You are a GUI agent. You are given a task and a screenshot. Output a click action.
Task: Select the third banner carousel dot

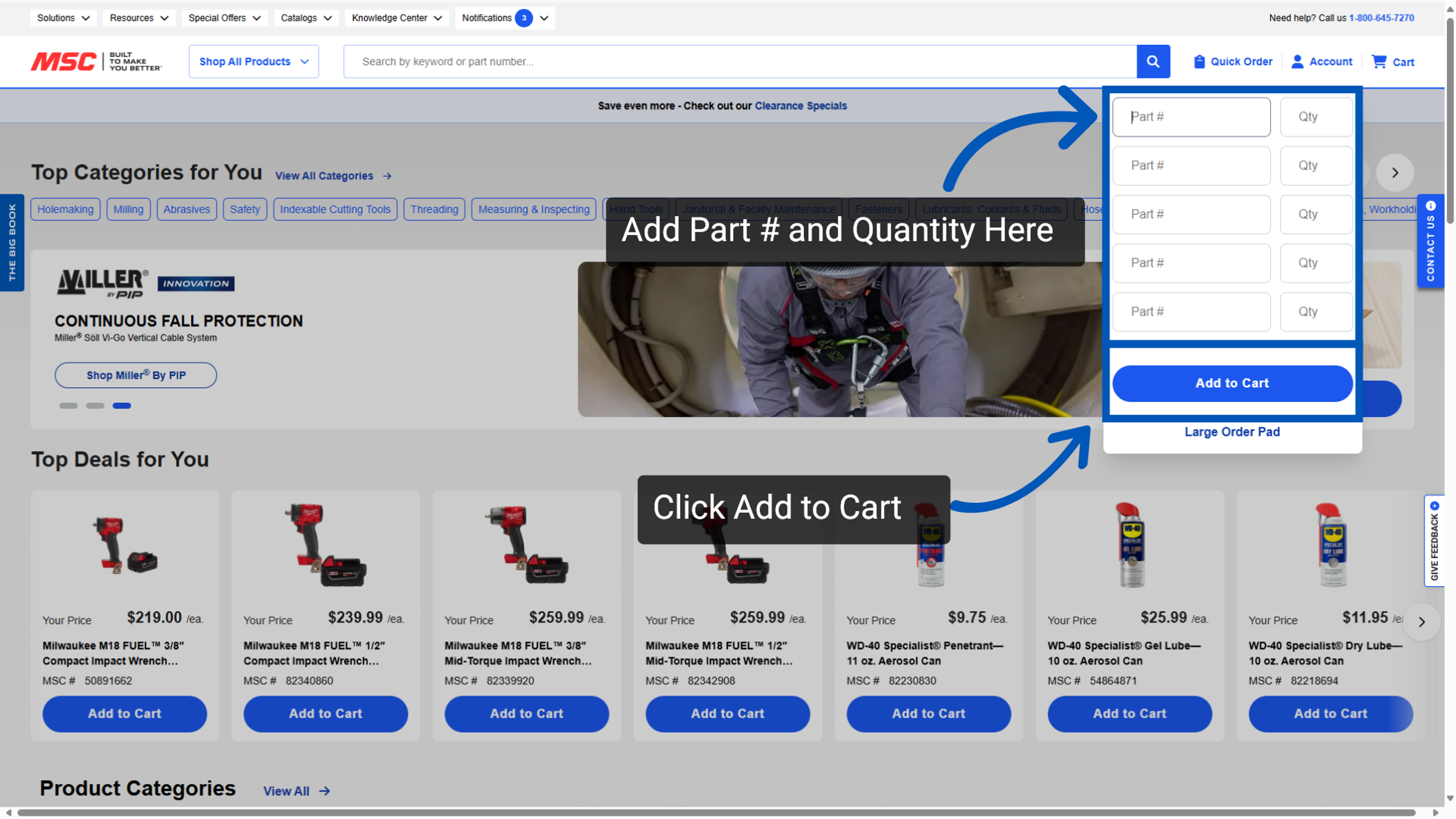[x=122, y=406]
